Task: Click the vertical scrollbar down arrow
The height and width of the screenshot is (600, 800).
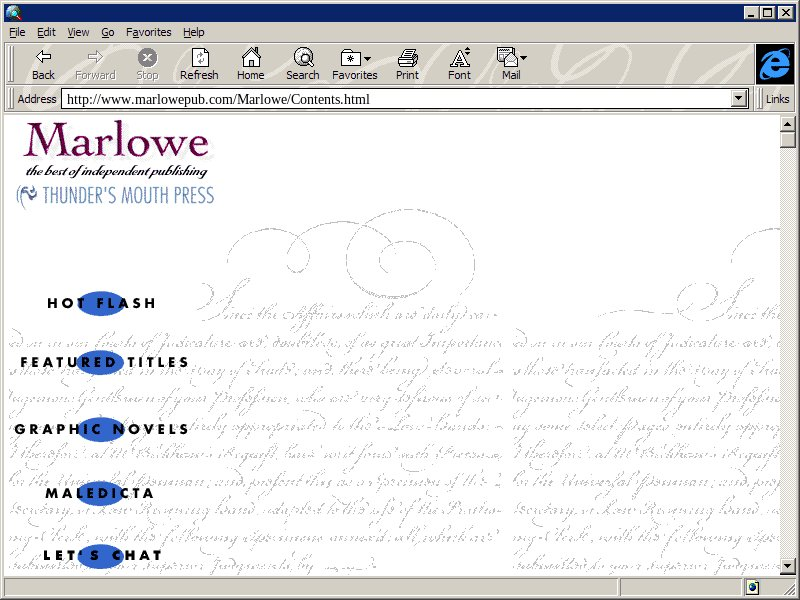Action: [x=788, y=566]
